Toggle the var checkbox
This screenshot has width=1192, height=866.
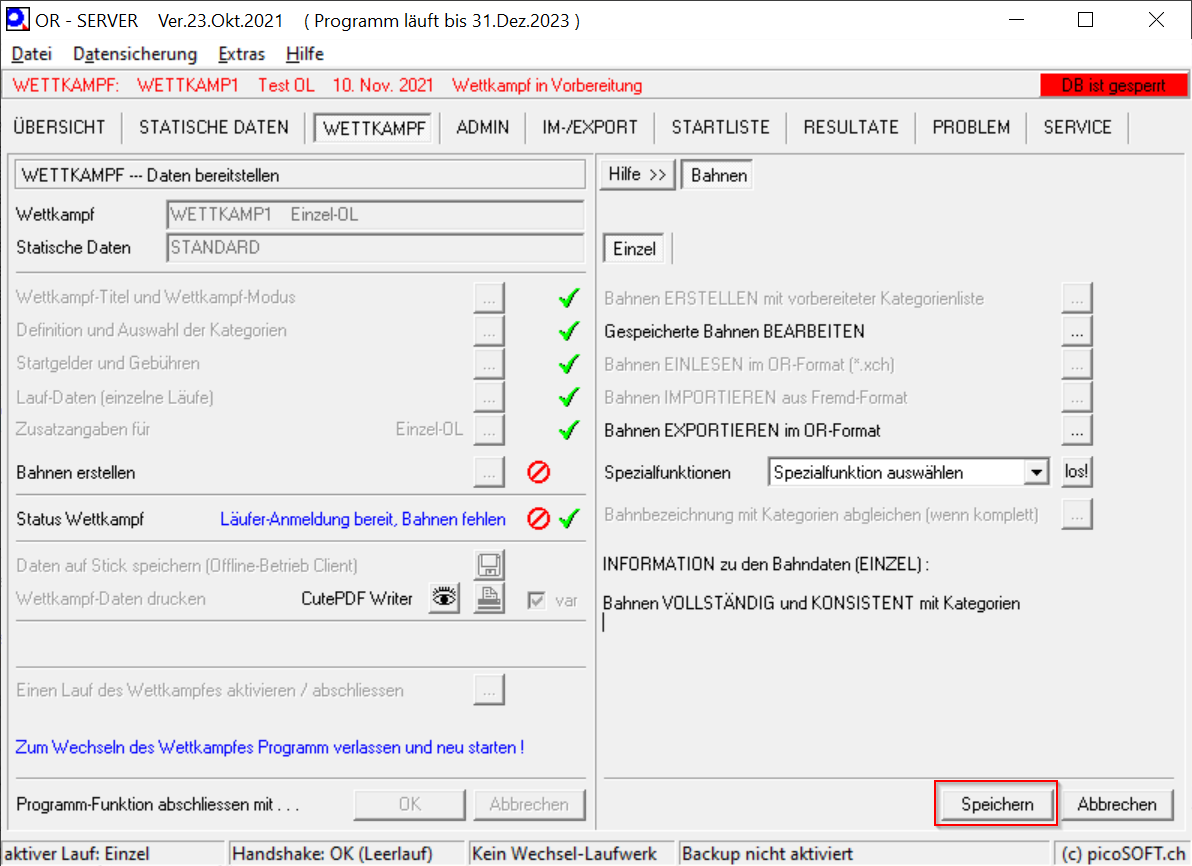[x=537, y=600]
